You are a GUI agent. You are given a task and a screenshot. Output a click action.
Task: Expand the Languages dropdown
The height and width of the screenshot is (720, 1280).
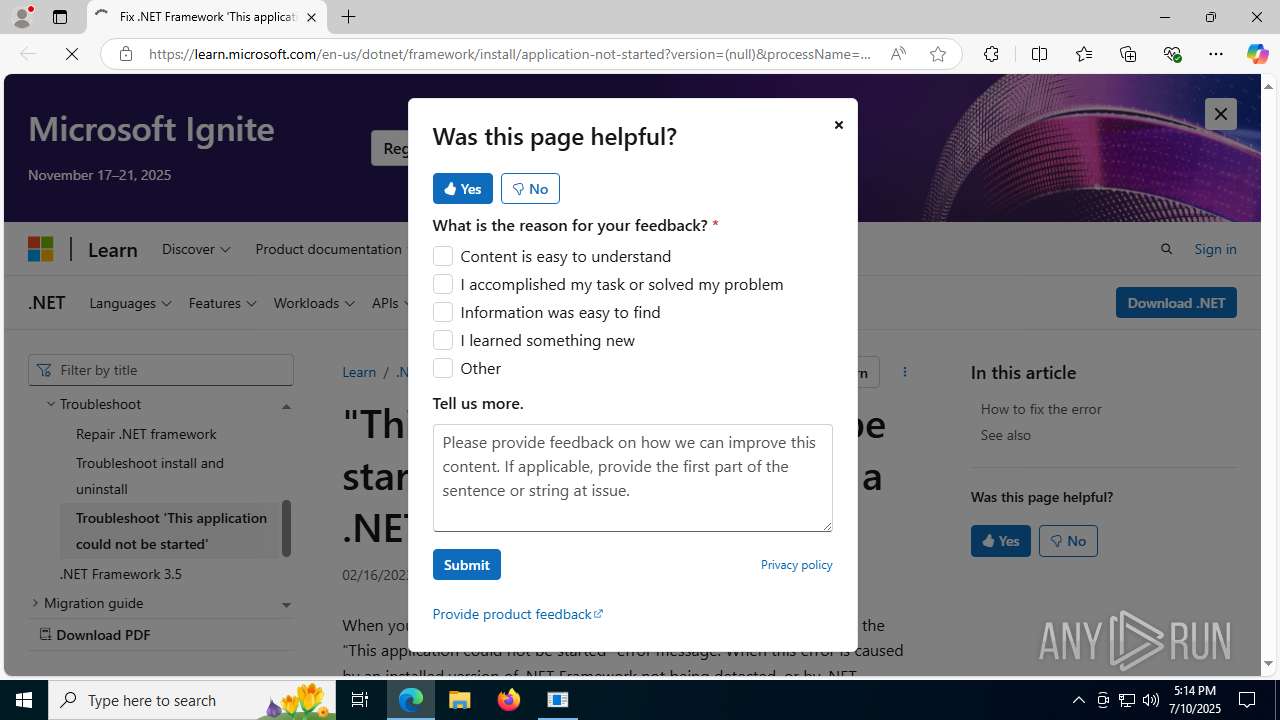click(x=130, y=303)
